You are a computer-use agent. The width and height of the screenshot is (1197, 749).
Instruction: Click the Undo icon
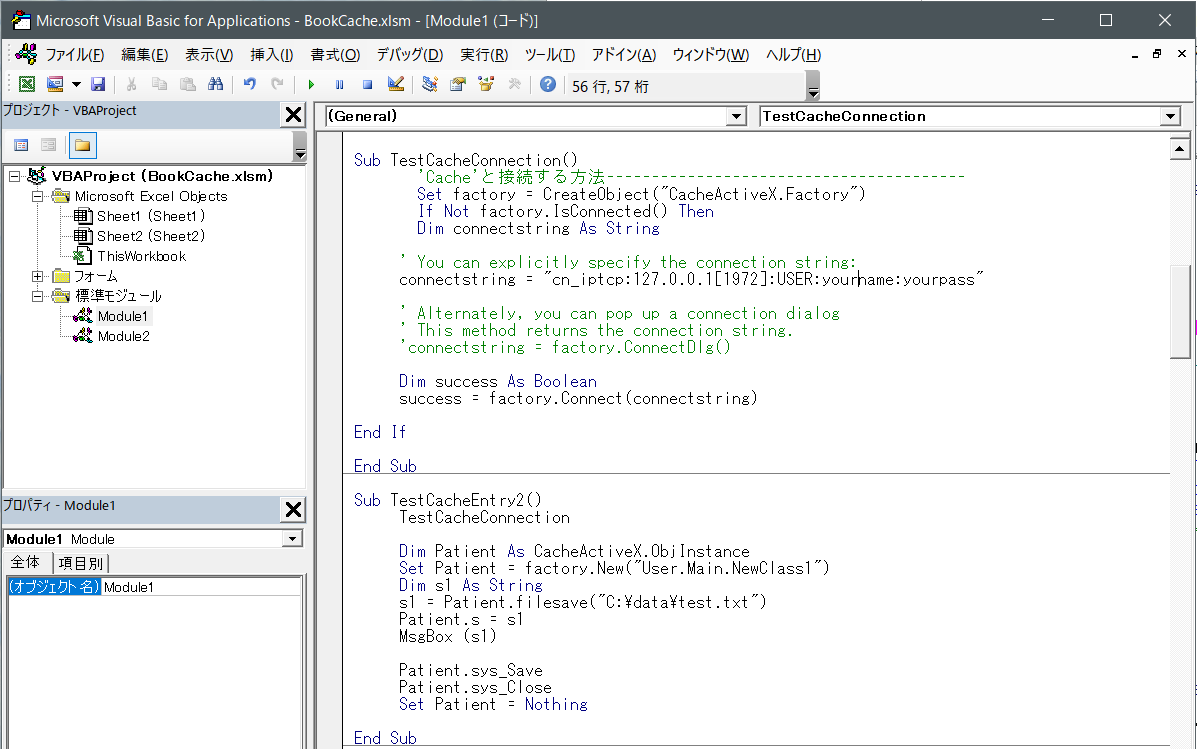[249, 84]
